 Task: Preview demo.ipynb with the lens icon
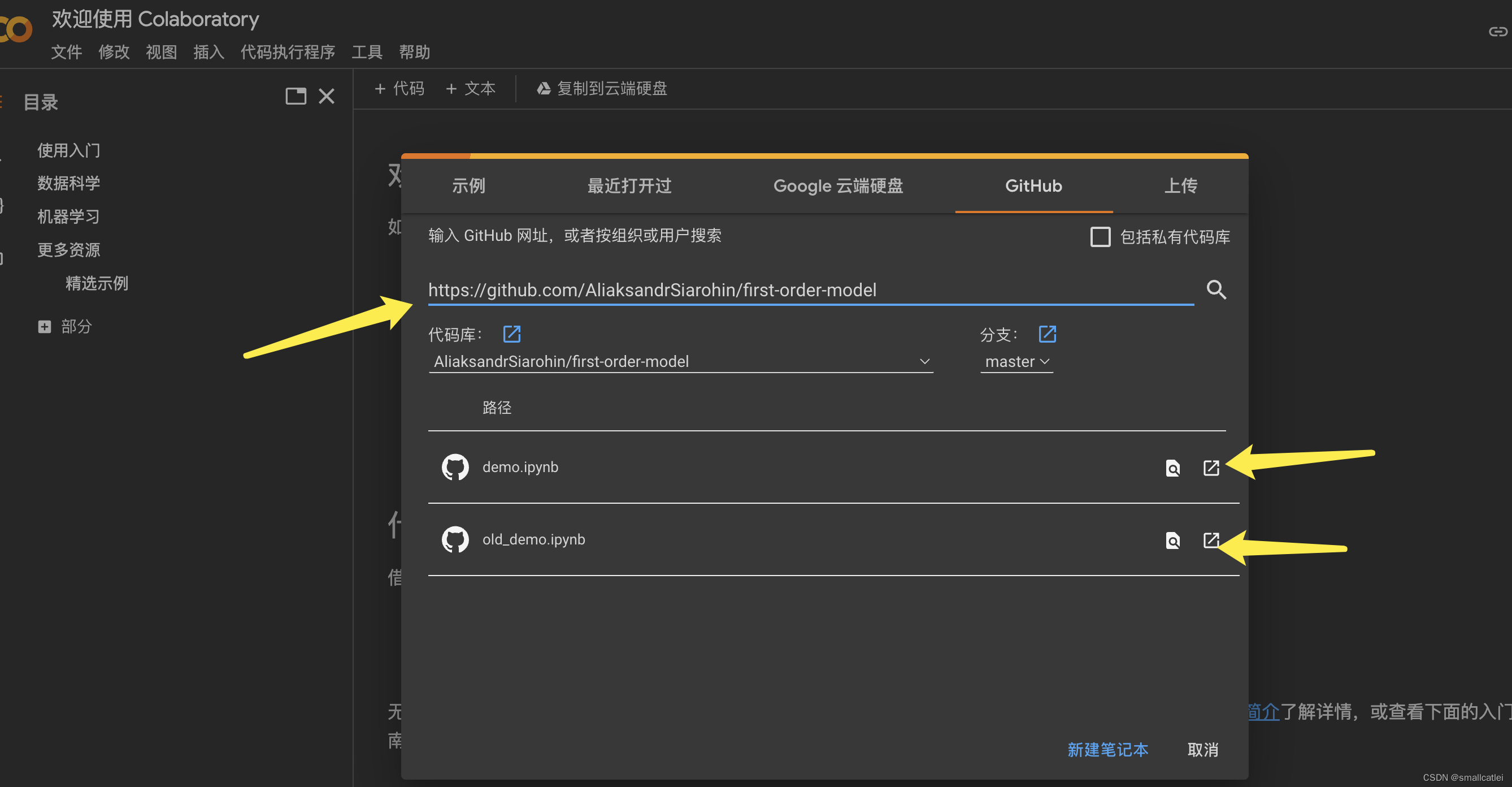coord(1172,468)
